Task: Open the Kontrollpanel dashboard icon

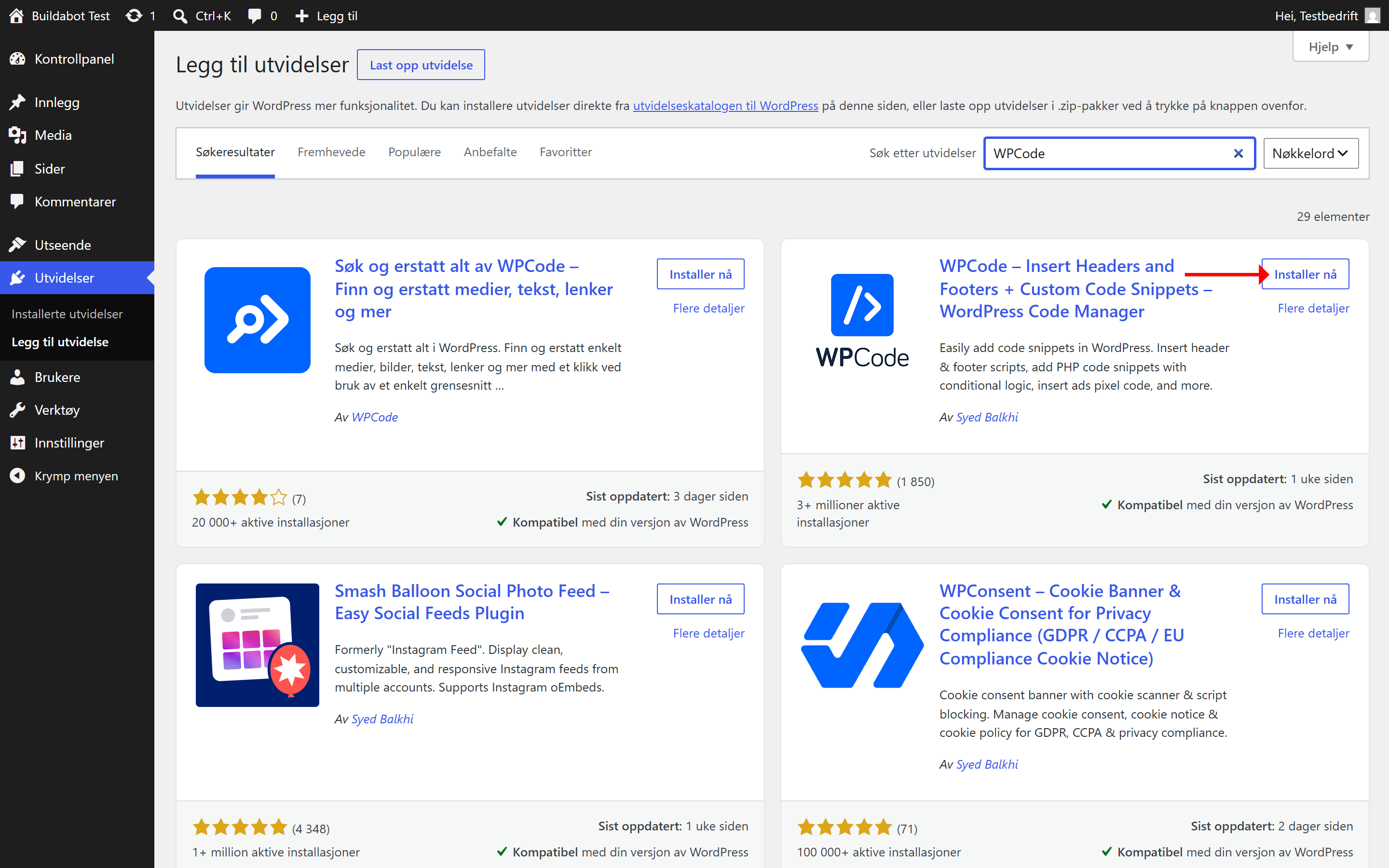Action: 17,59
